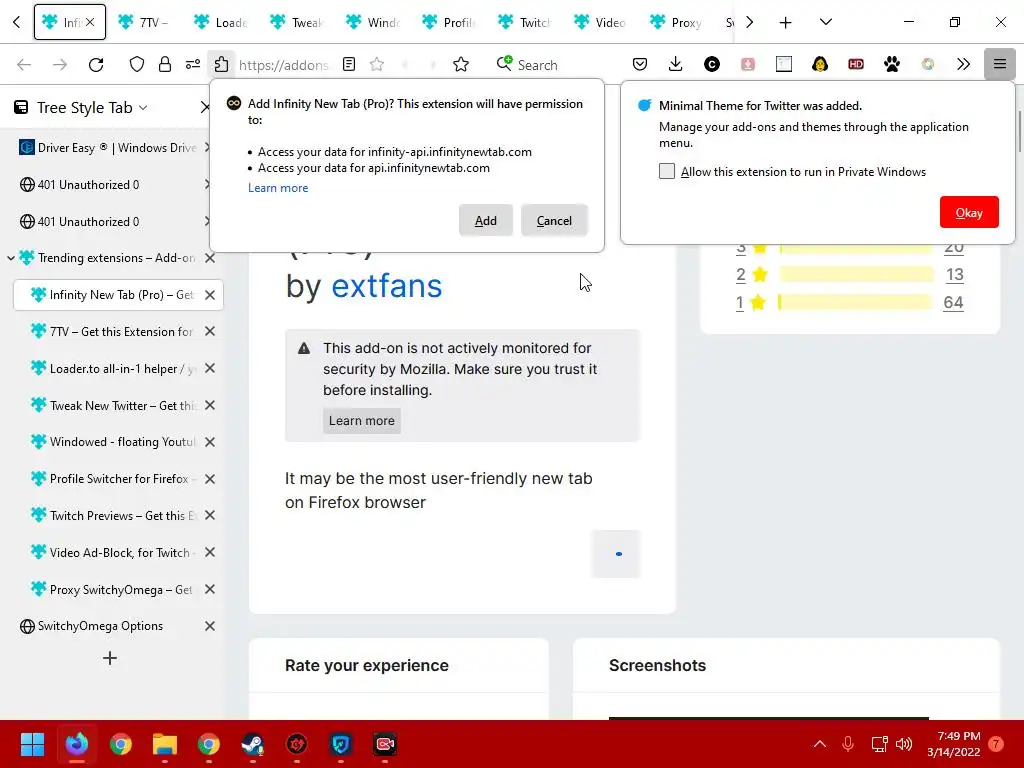Screen dimensions: 1024x768
Task: Click the 1-star rating bar
Action: 856,302
